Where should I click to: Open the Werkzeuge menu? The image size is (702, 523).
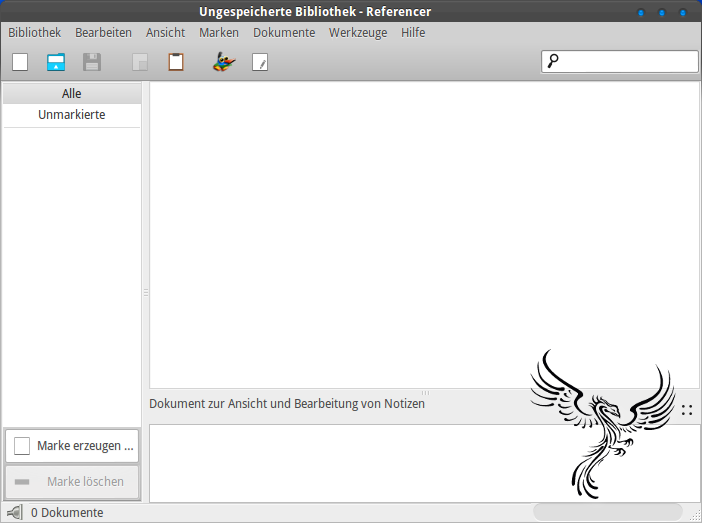point(358,33)
